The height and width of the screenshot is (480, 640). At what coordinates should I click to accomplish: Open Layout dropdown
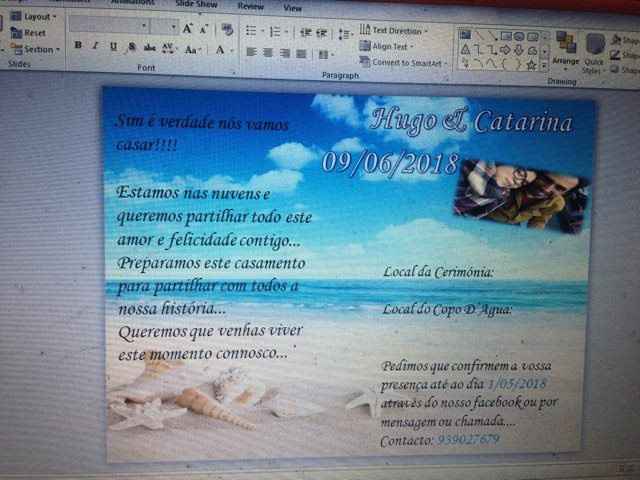click(x=34, y=16)
